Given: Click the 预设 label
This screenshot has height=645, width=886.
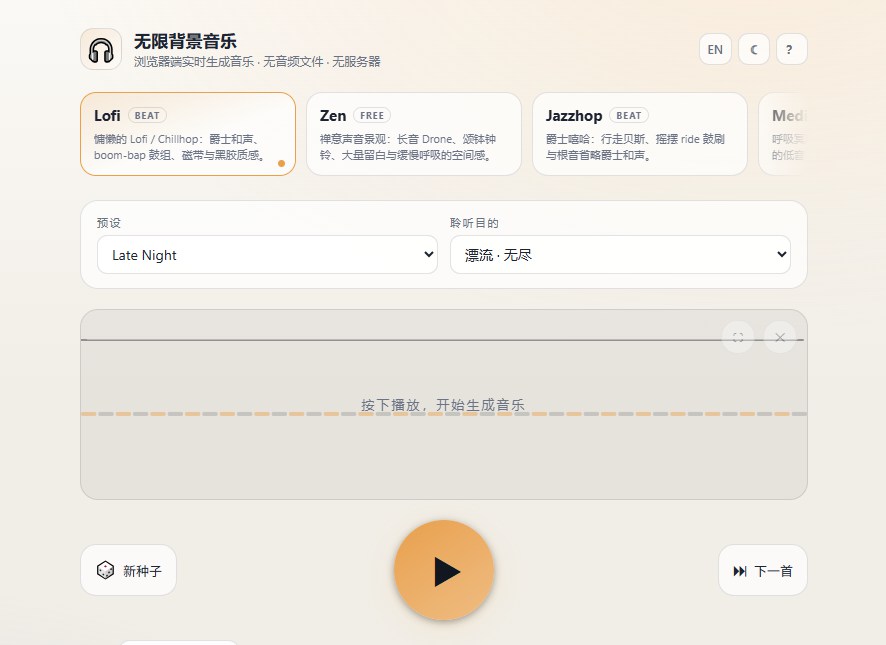Looking at the screenshot, I should [108, 223].
